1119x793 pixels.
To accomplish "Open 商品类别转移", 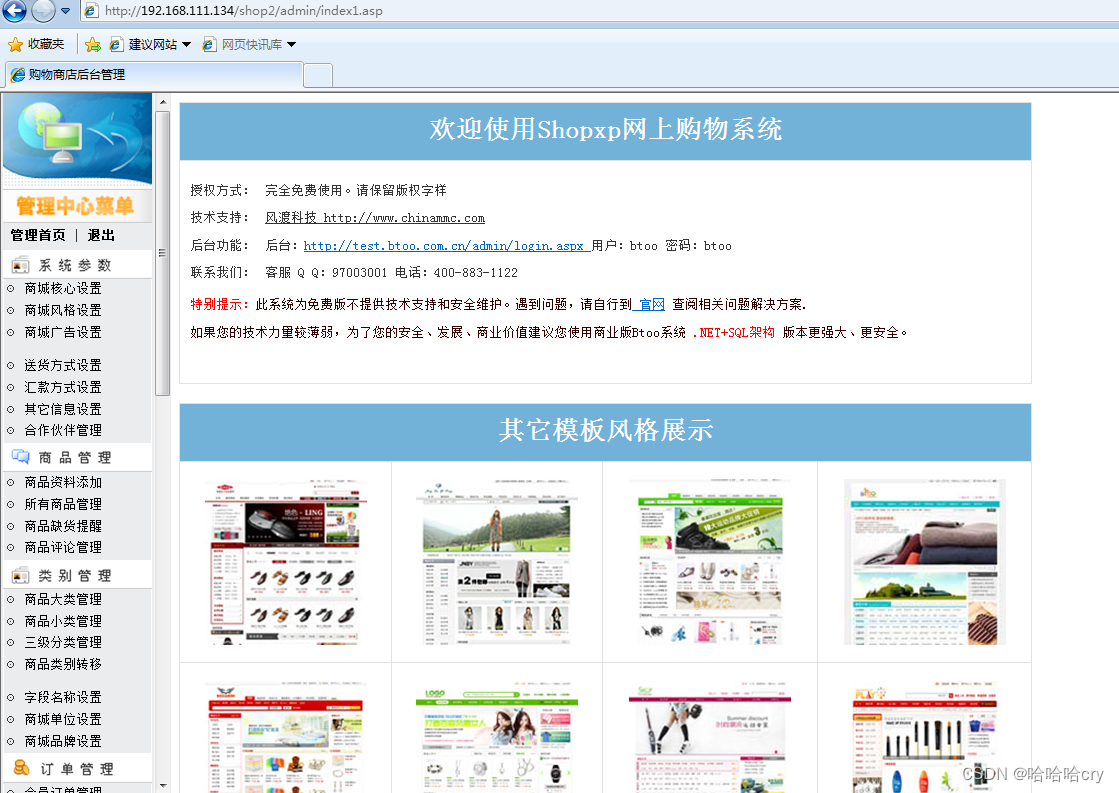I will [x=63, y=665].
